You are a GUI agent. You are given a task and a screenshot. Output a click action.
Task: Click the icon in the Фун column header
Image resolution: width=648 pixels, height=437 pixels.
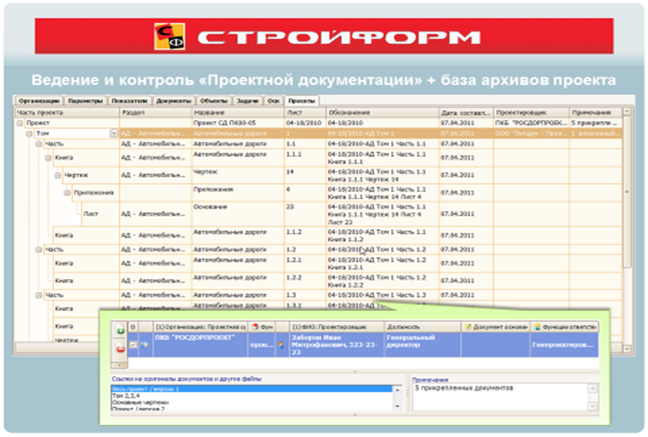point(255,327)
